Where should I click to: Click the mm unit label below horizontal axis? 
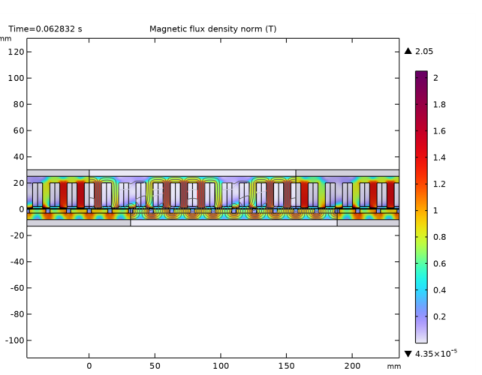click(x=394, y=366)
